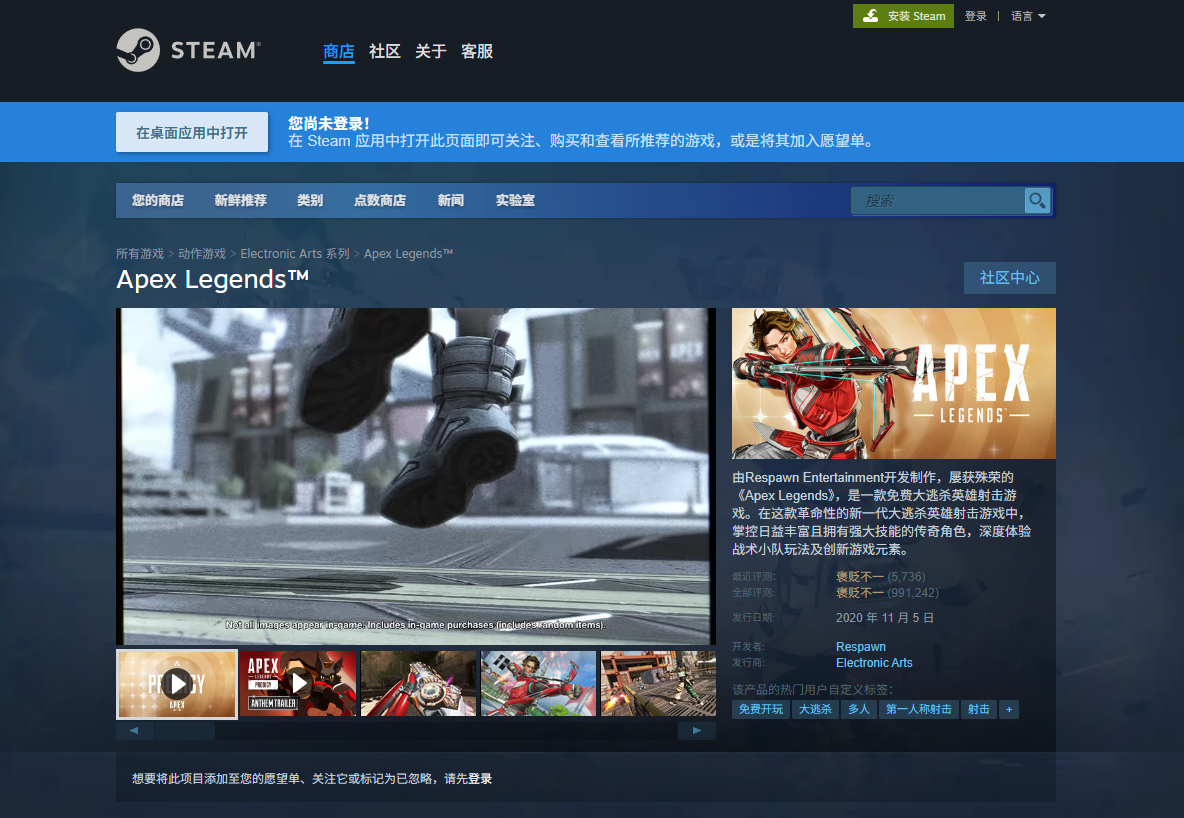Click the search magnifier icon
The width and height of the screenshot is (1184, 818).
coord(1038,201)
